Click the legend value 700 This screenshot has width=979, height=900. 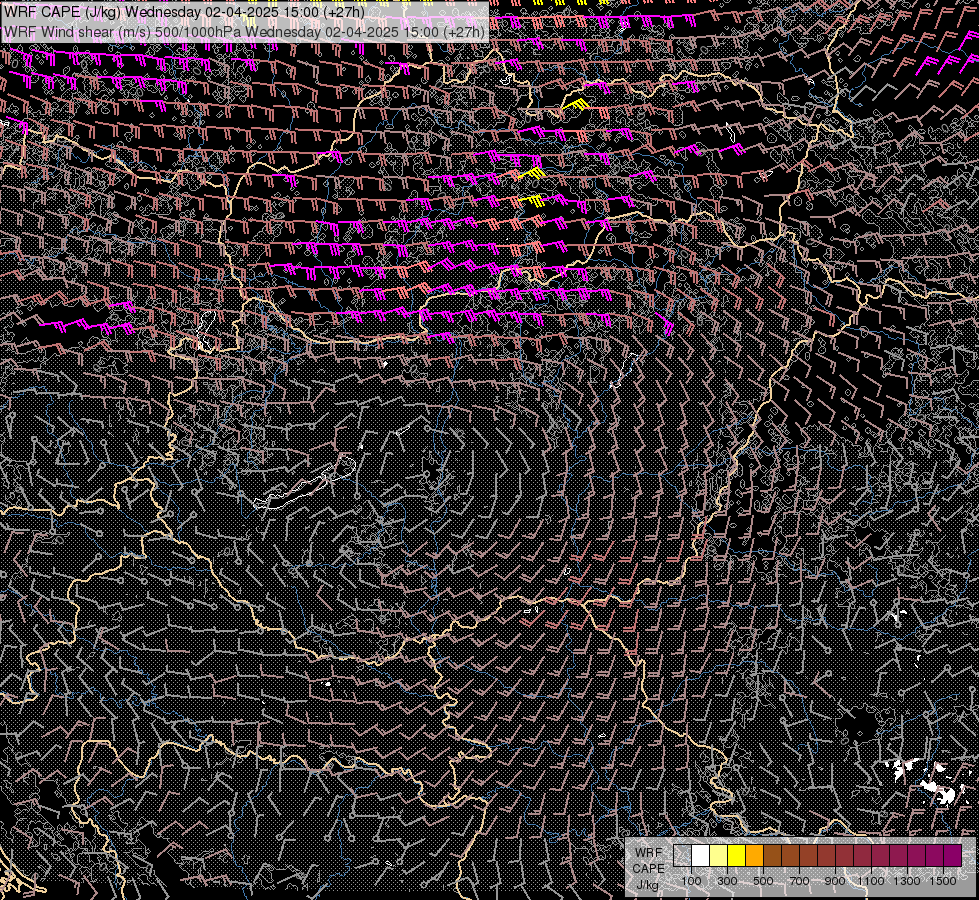pos(799,881)
